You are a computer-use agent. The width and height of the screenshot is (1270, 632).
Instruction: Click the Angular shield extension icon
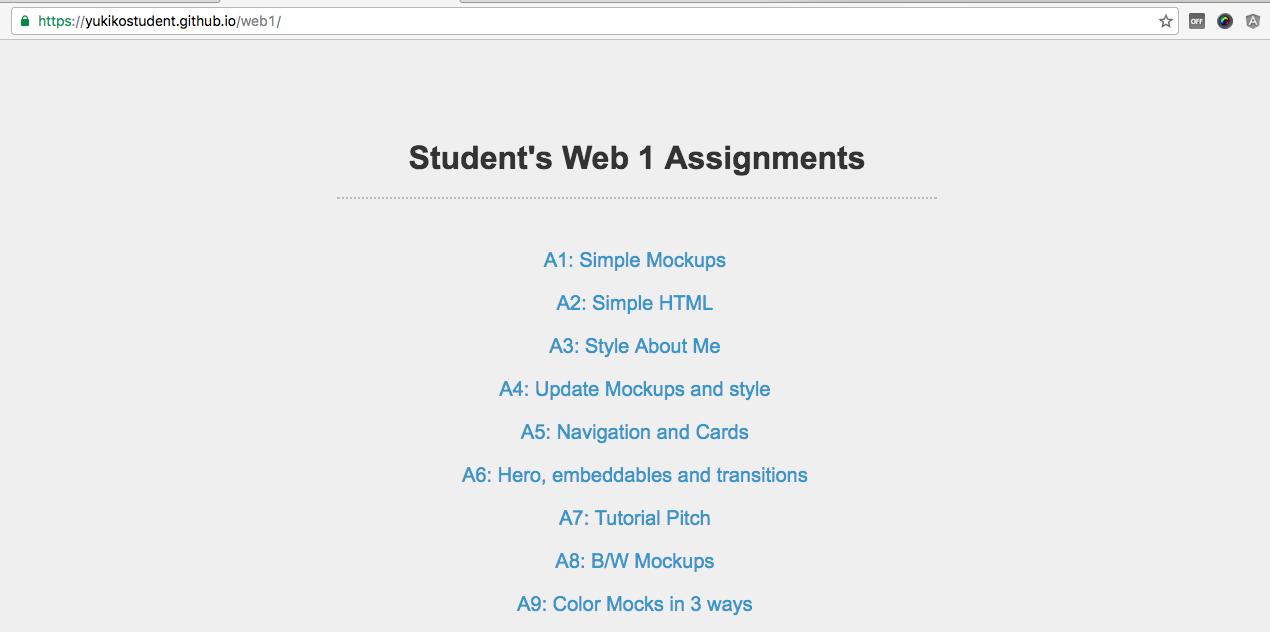(1252, 21)
